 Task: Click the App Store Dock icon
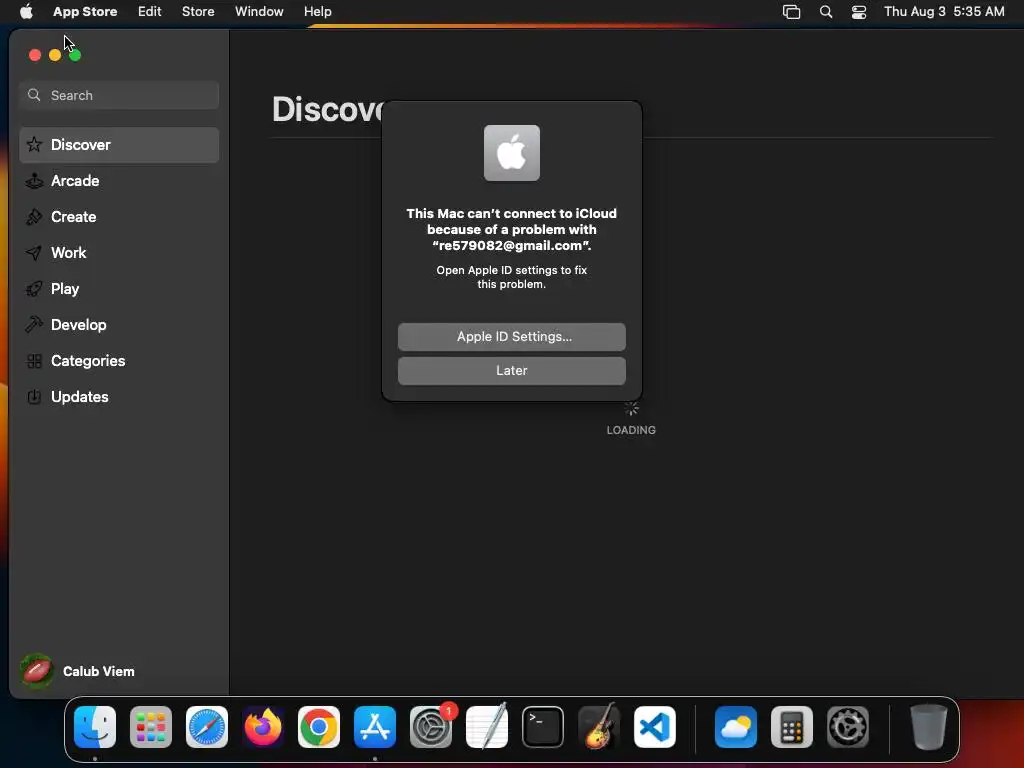[375, 727]
